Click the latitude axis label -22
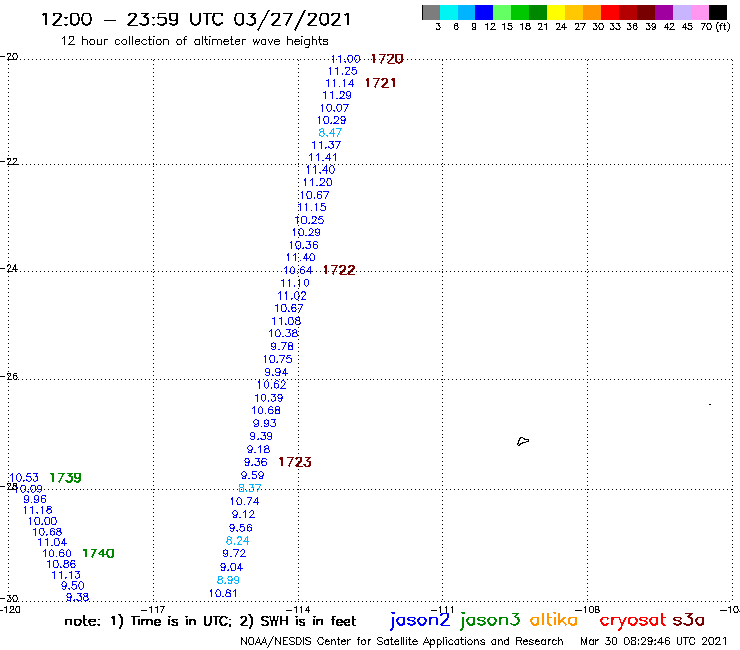 (x=9, y=161)
